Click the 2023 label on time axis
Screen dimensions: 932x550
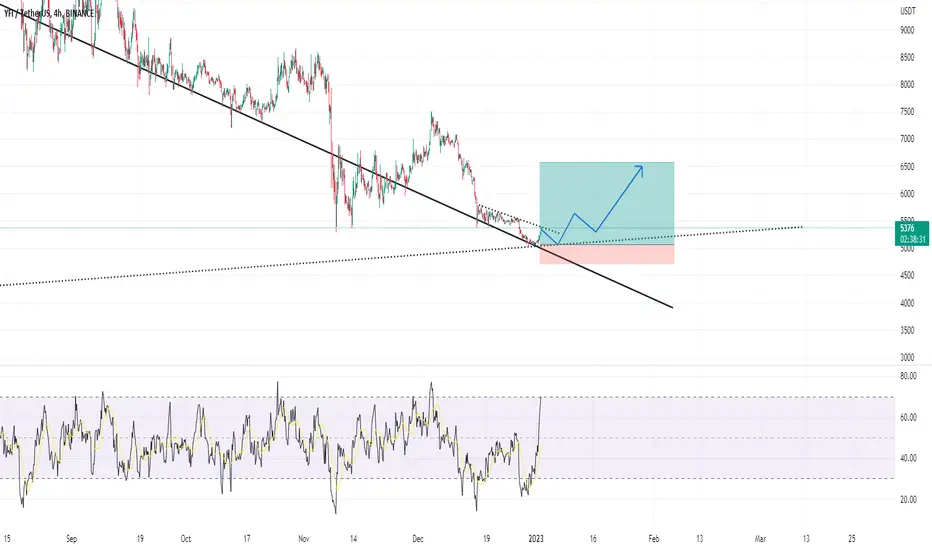coord(536,539)
